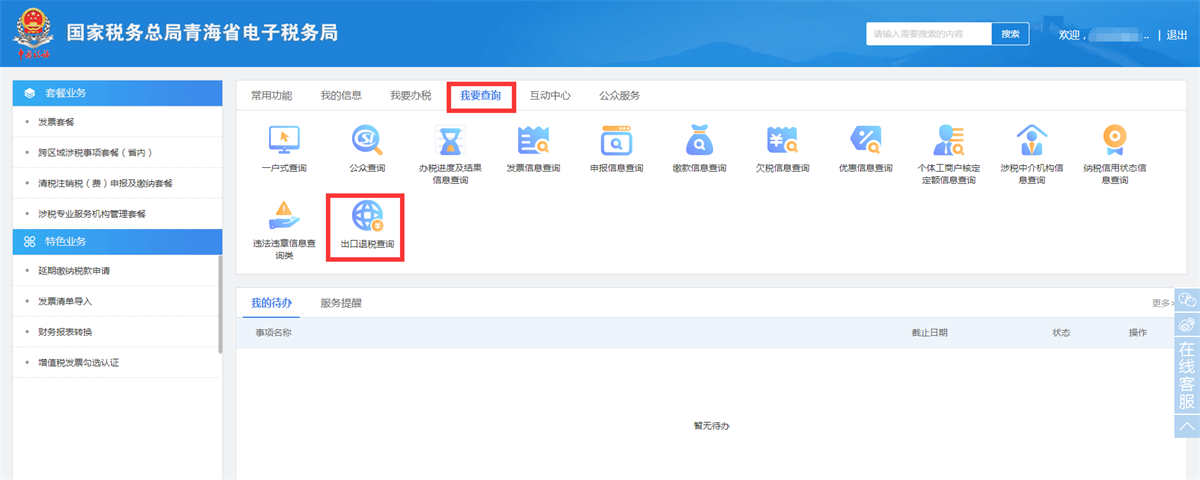This screenshot has height=480, width=1200.
Task: Switch to the 我要办税 tab
Action: pyautogui.click(x=410, y=96)
